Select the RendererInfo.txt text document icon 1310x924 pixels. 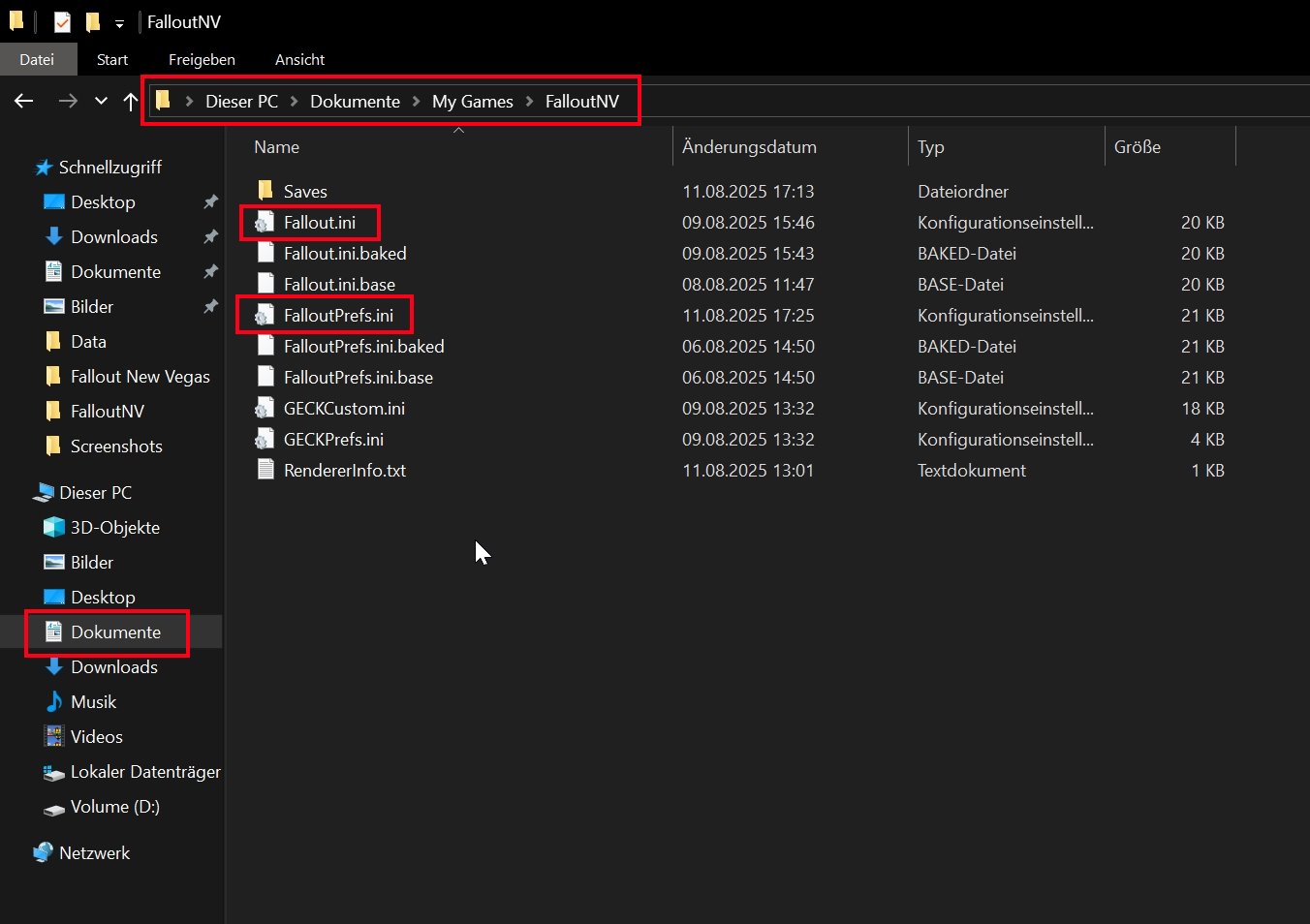[x=265, y=470]
